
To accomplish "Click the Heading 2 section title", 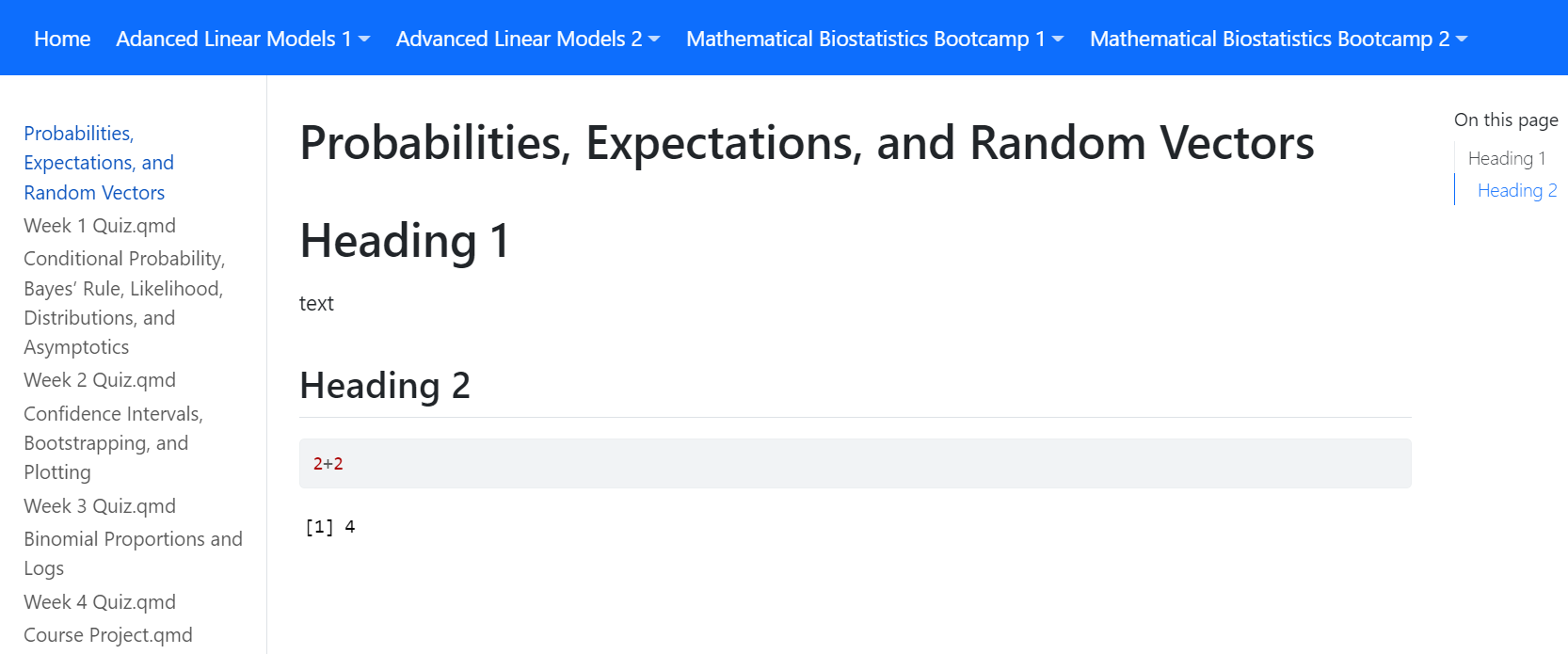I will click(x=385, y=386).
